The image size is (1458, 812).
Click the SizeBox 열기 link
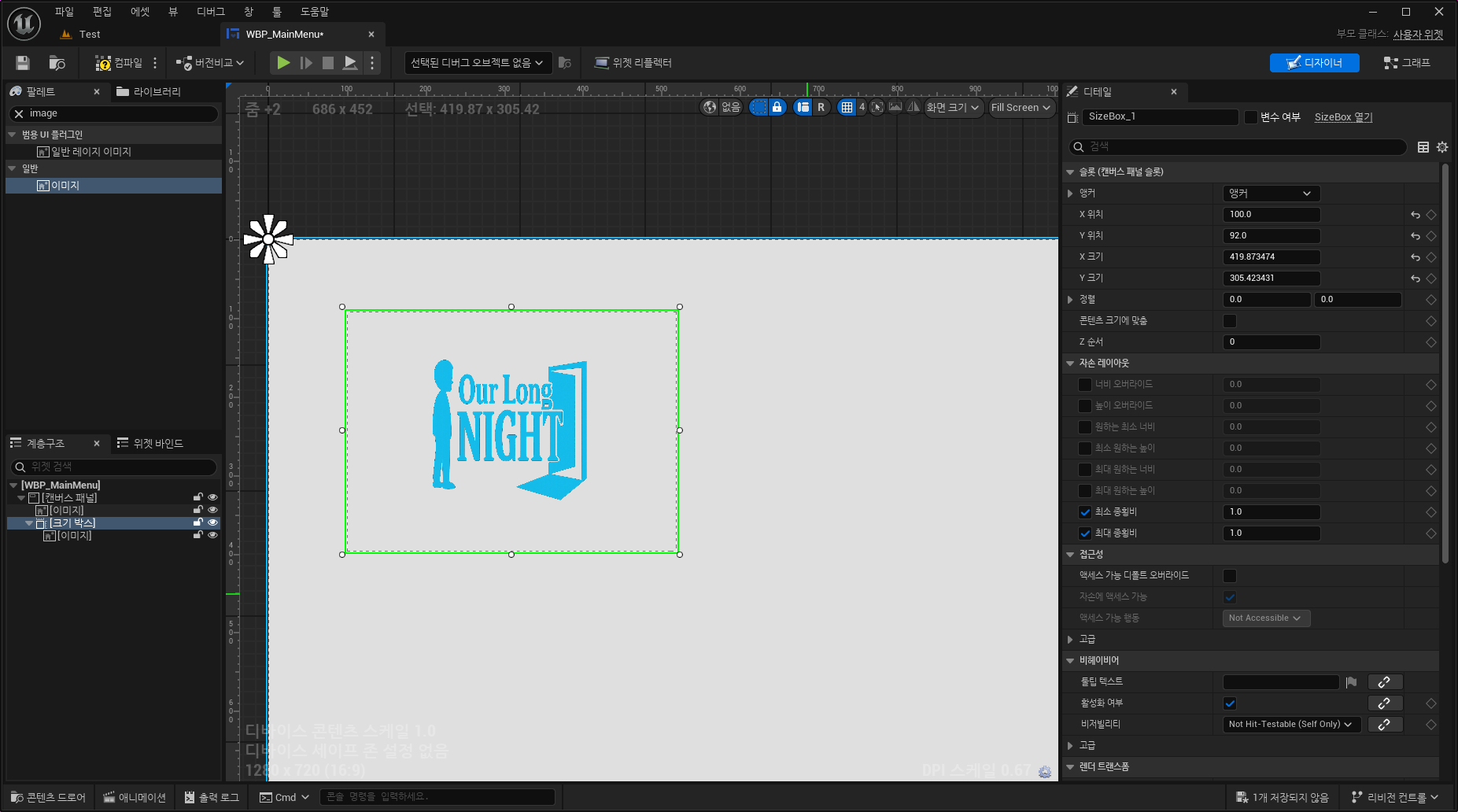coord(1343,117)
